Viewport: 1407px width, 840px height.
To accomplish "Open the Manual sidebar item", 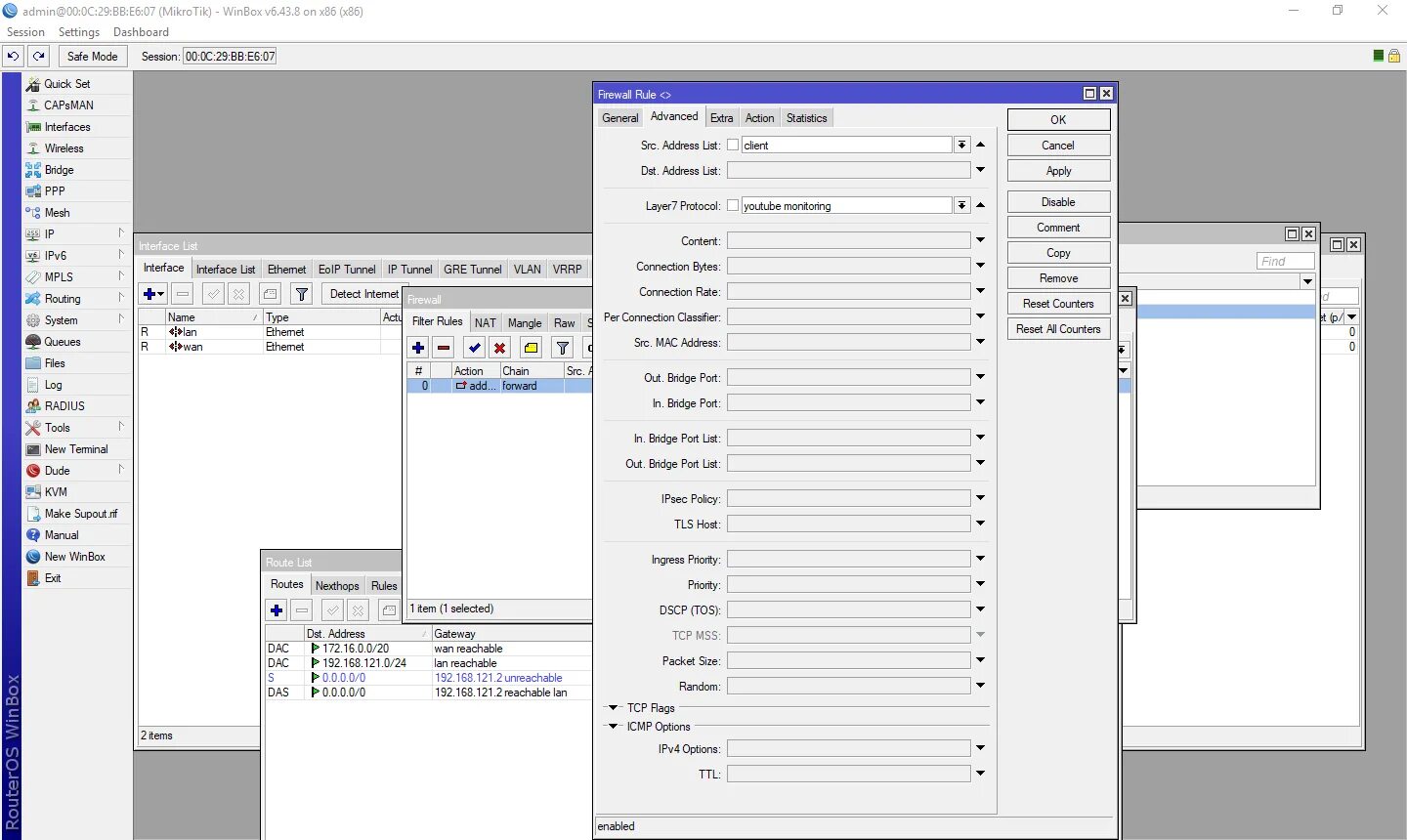I will [x=62, y=535].
